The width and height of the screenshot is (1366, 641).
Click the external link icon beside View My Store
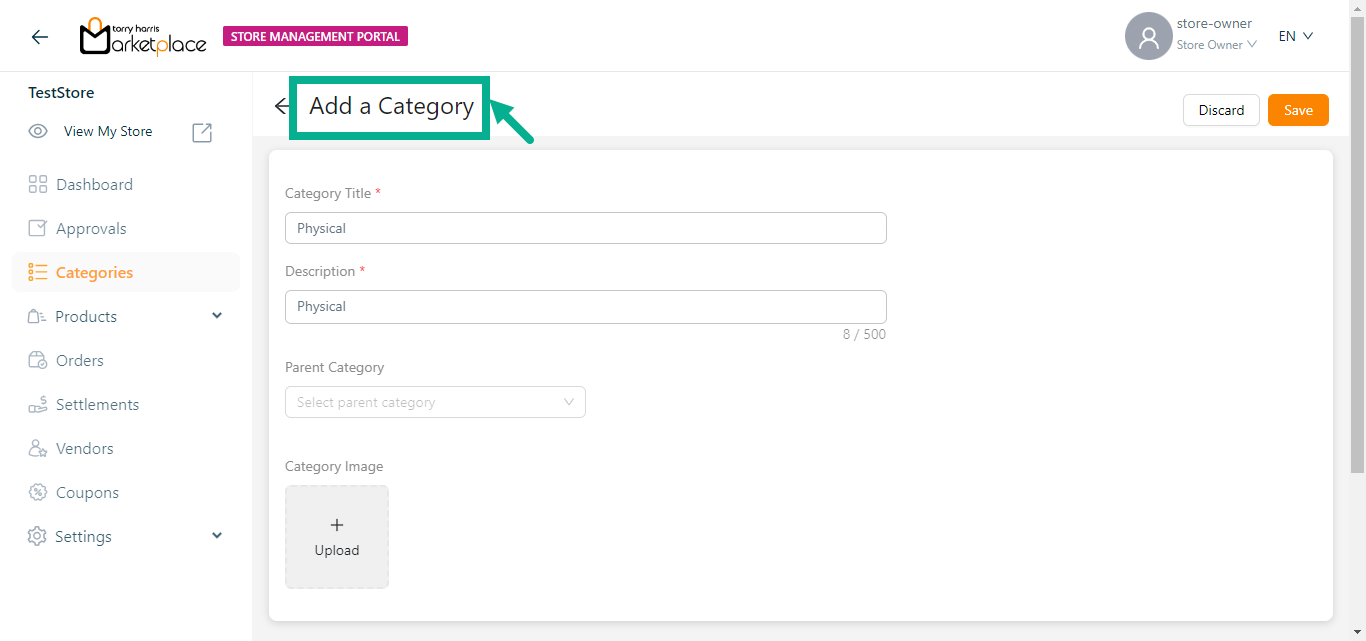click(202, 132)
